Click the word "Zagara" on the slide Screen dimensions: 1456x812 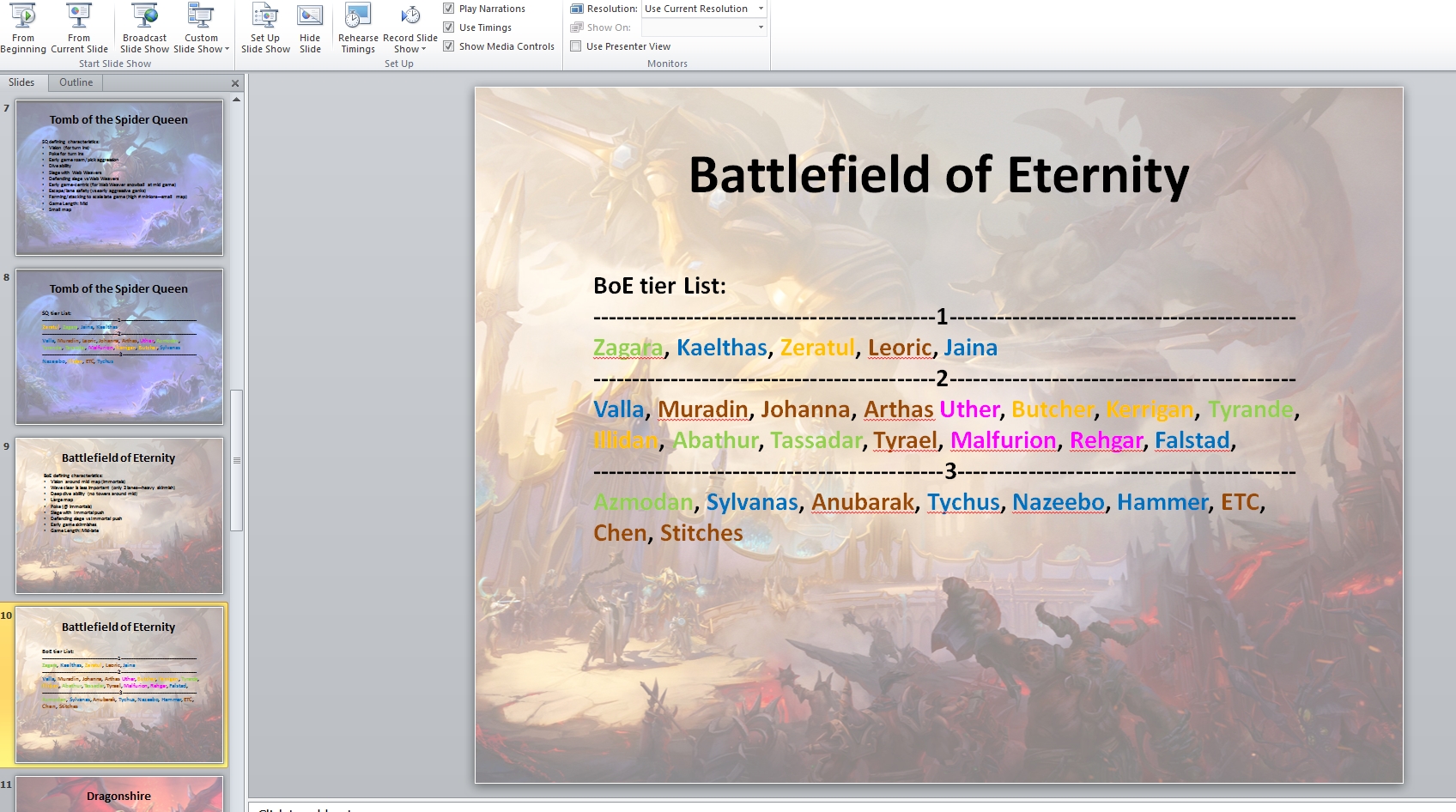[628, 348]
